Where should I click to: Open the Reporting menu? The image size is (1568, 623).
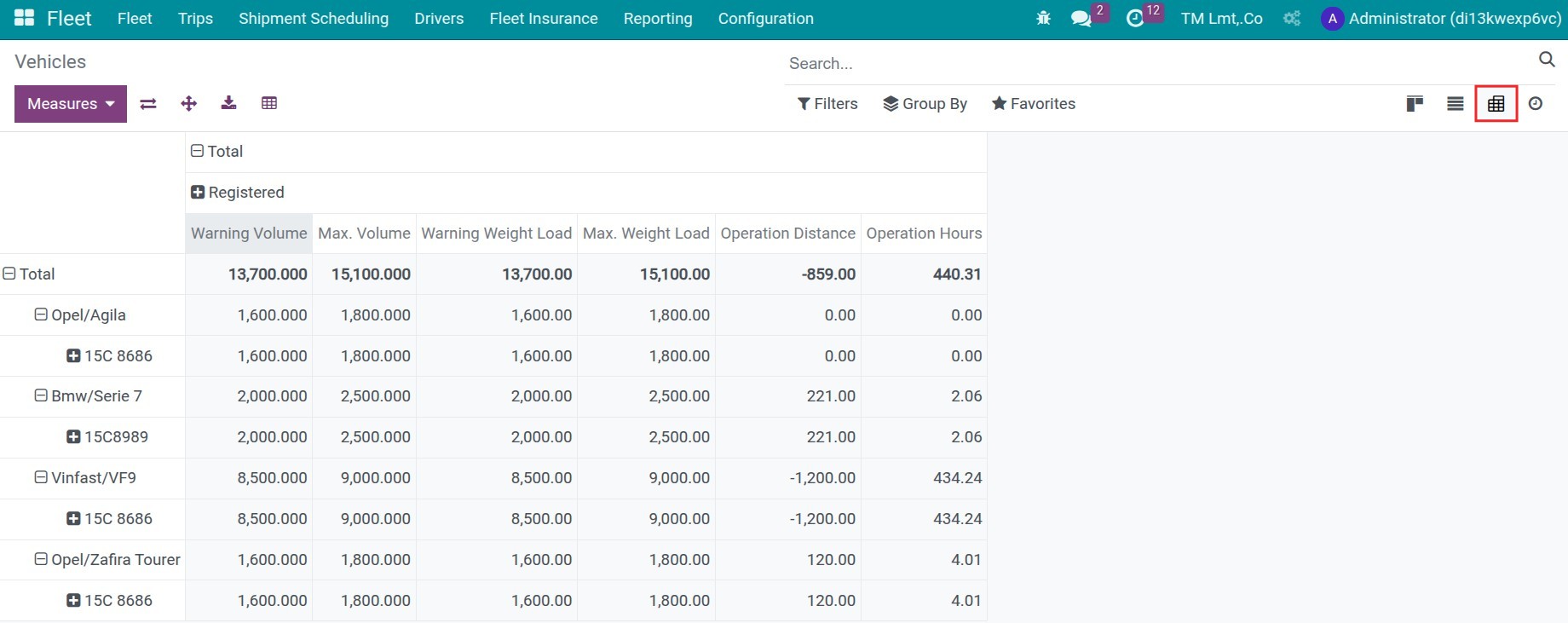point(658,19)
